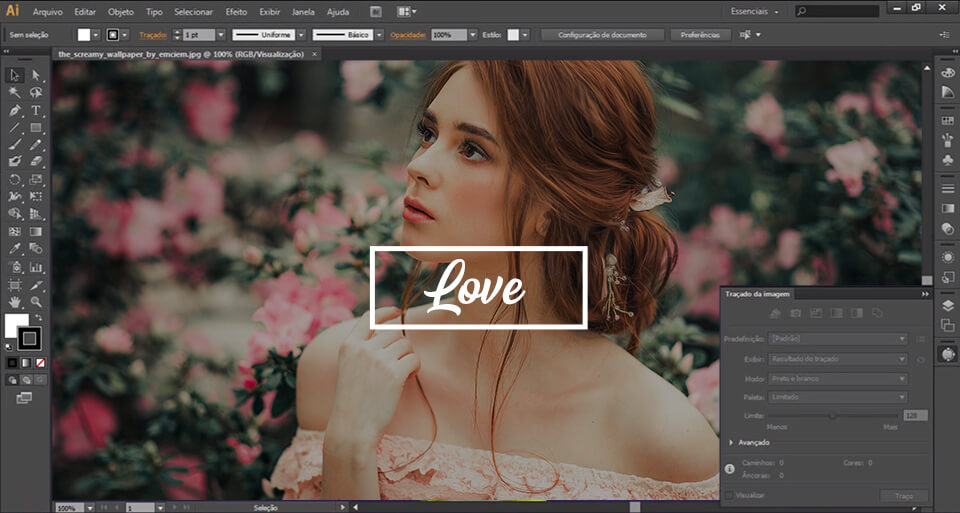Screen dimensions: 960x513
Task: Select the Scale tool
Action: click(36, 179)
